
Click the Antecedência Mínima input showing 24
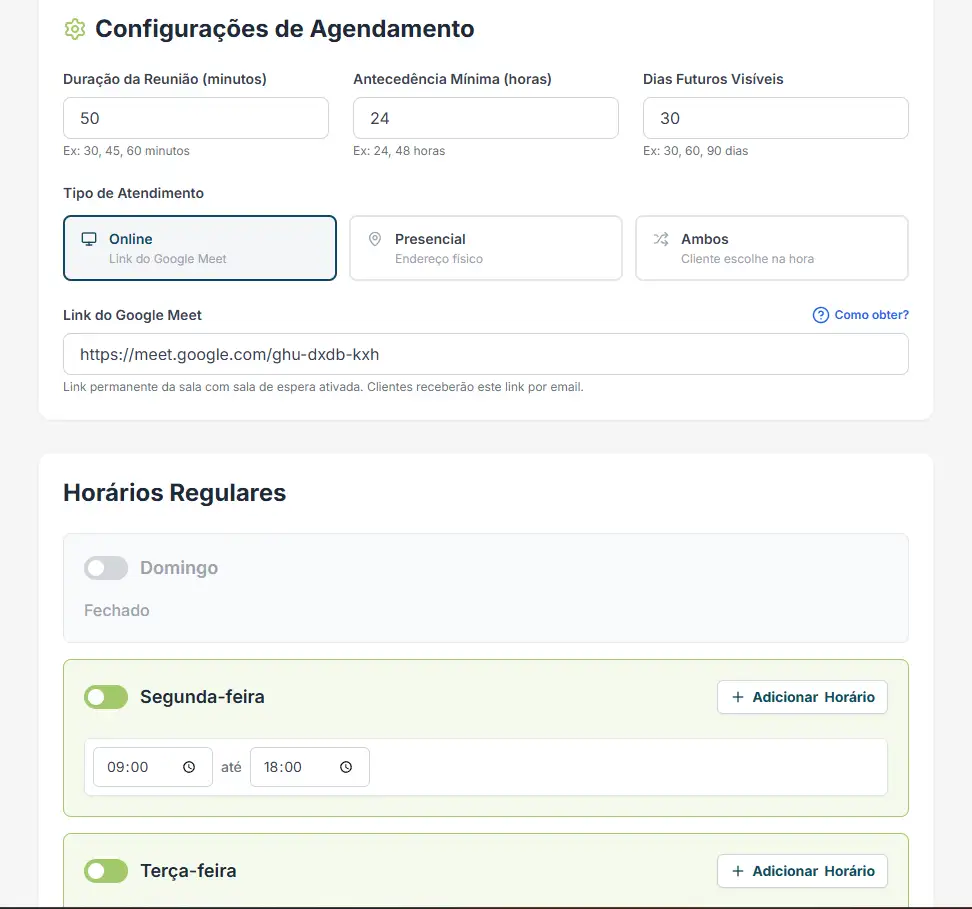(486, 118)
